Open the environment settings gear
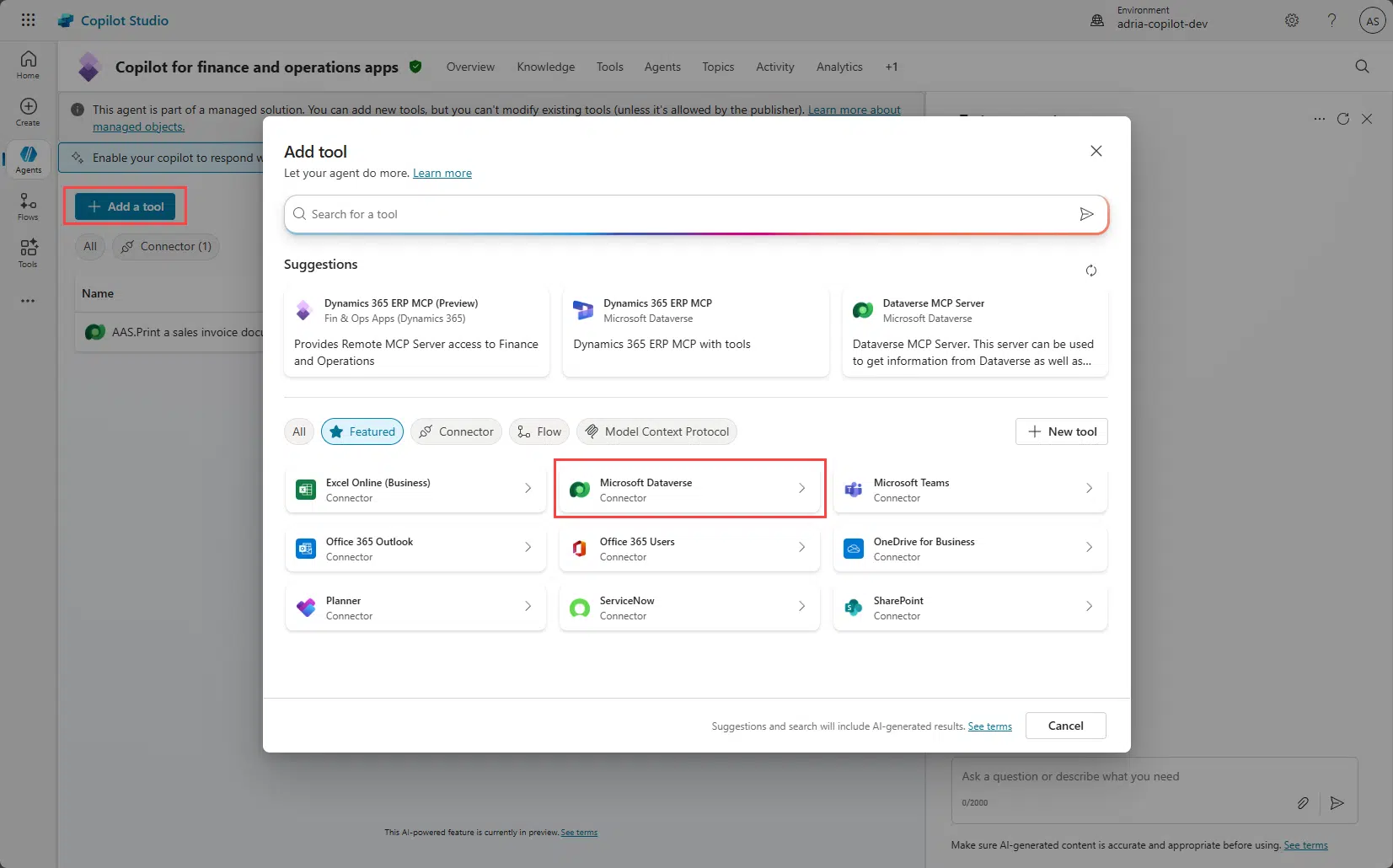 tap(1291, 19)
